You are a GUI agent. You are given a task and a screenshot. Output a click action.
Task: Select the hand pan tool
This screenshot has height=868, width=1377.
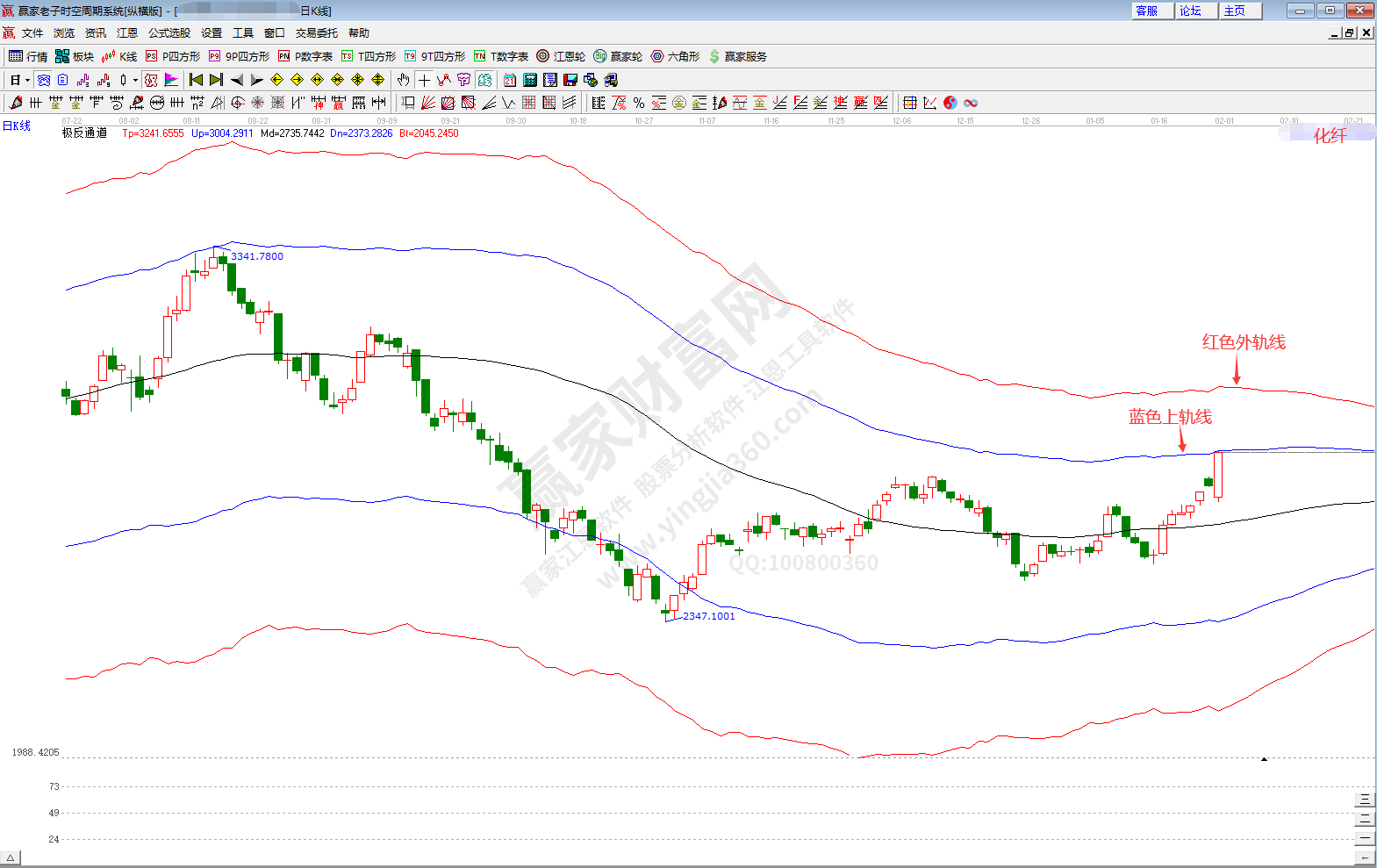pyautogui.click(x=403, y=80)
